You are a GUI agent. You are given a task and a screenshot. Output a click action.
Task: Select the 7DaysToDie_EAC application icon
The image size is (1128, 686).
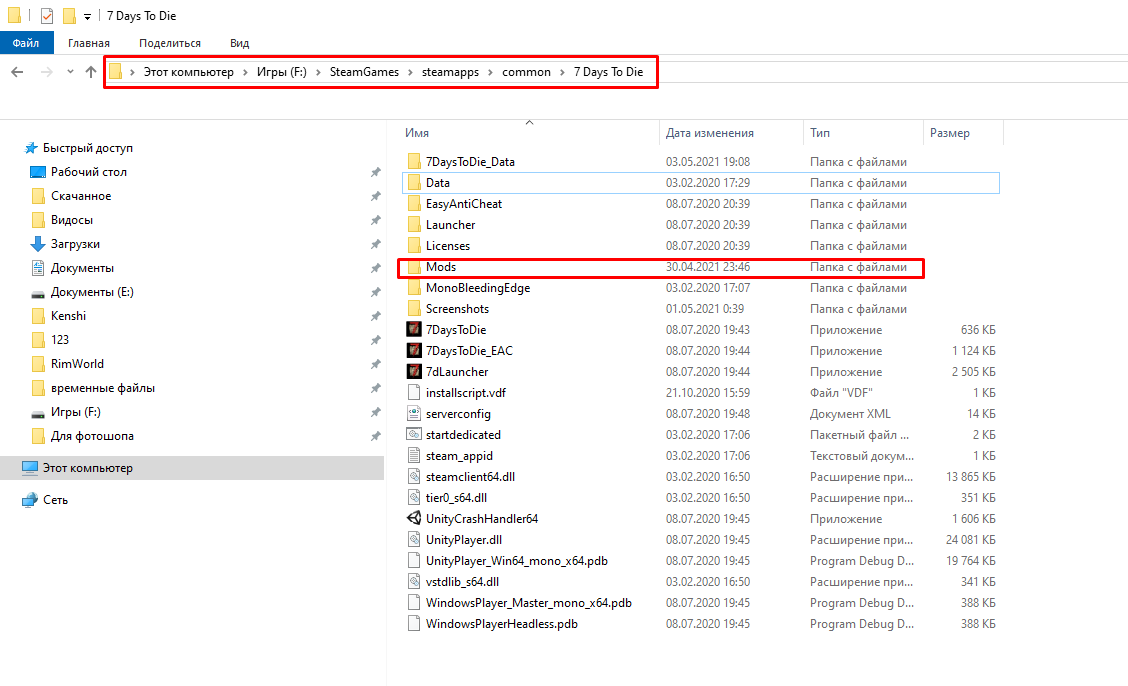(415, 351)
